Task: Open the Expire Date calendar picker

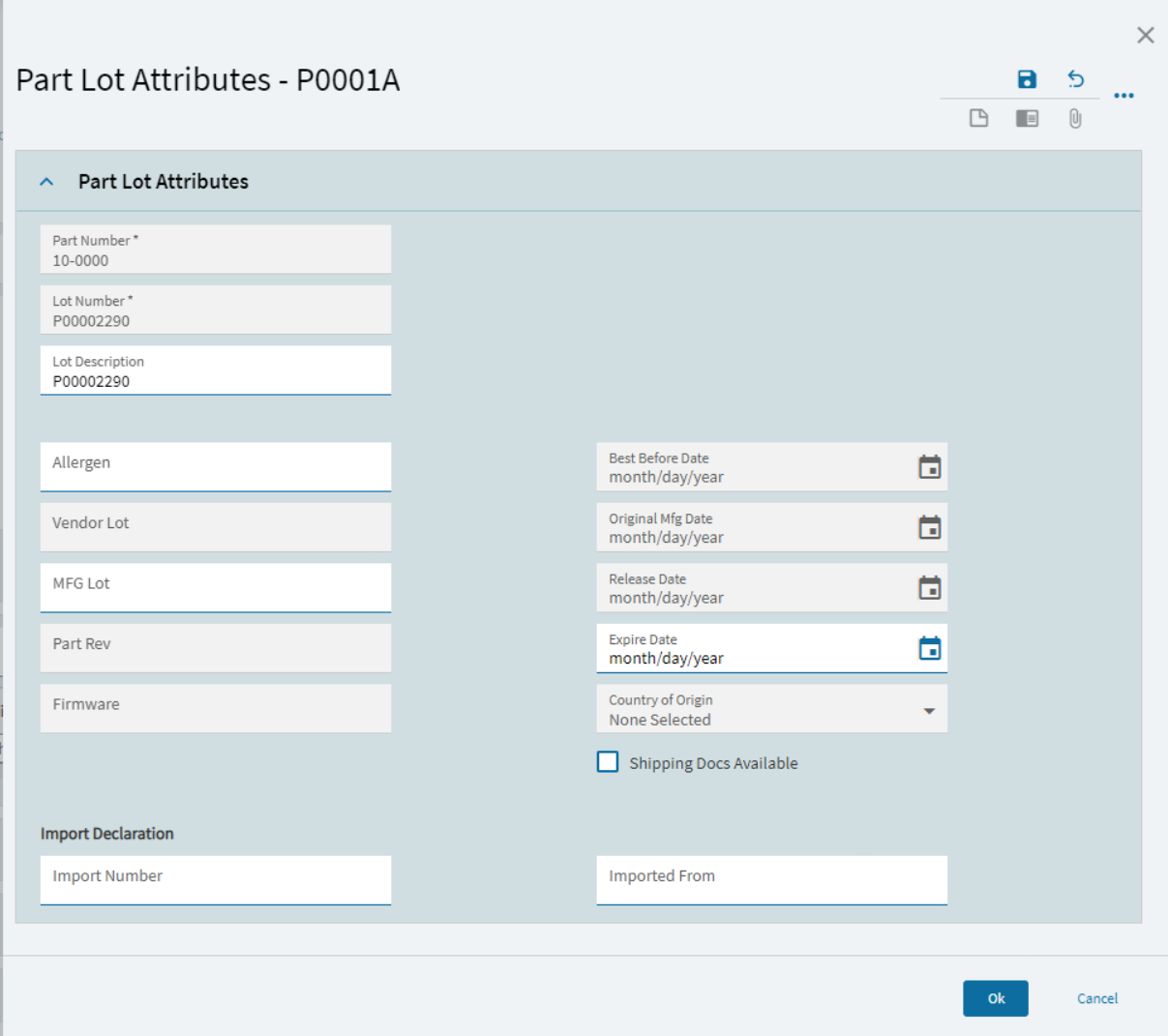Action: [x=929, y=648]
